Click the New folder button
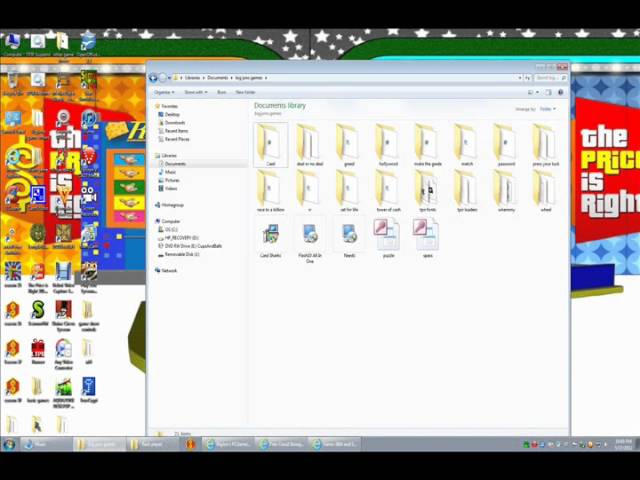Screen dimensions: 640x480 (245, 92)
